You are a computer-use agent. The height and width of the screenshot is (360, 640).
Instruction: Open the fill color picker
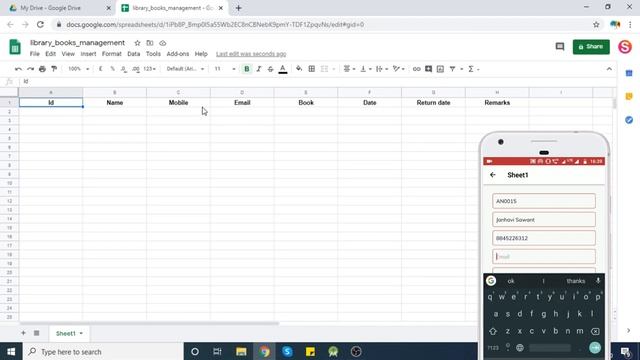299,69
